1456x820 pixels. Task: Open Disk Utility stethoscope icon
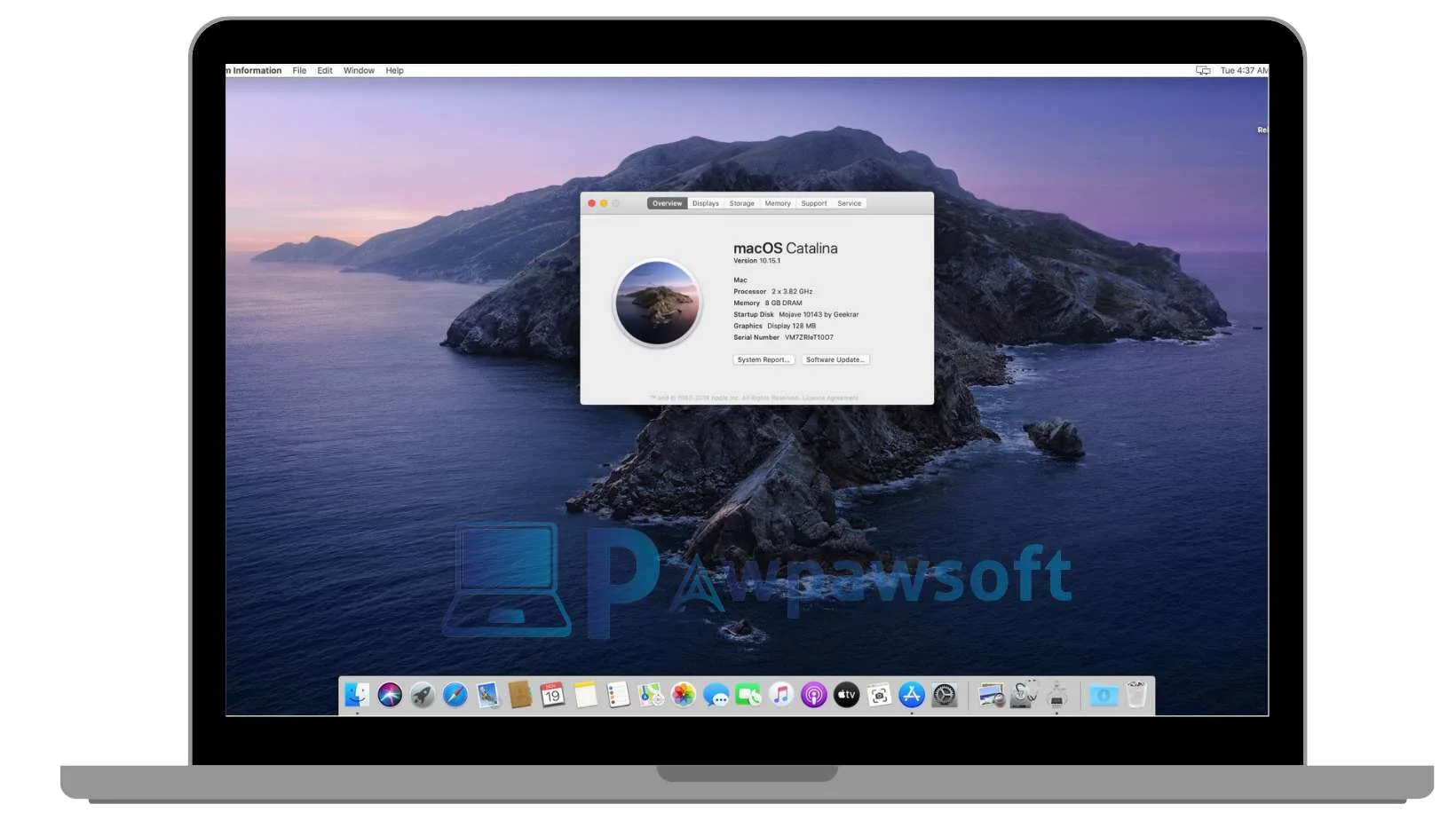(x=1024, y=695)
